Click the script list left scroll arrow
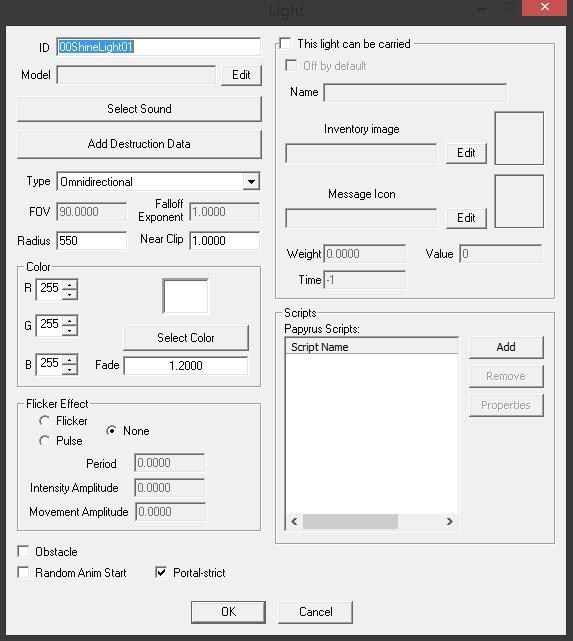This screenshot has height=641, width=573. coord(294,521)
